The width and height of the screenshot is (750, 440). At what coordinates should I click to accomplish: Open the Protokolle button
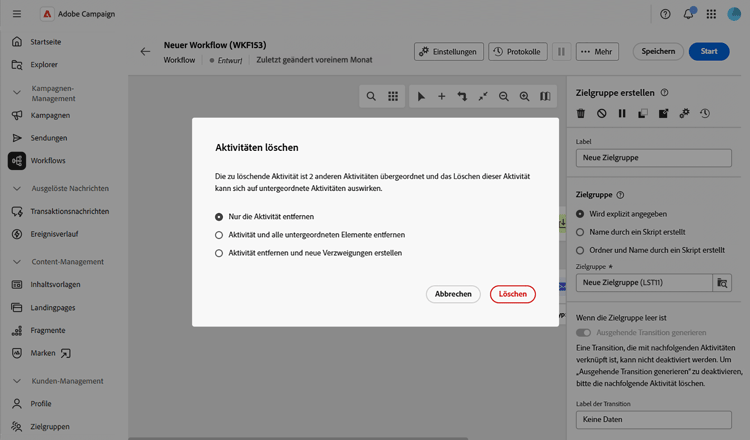coord(518,52)
